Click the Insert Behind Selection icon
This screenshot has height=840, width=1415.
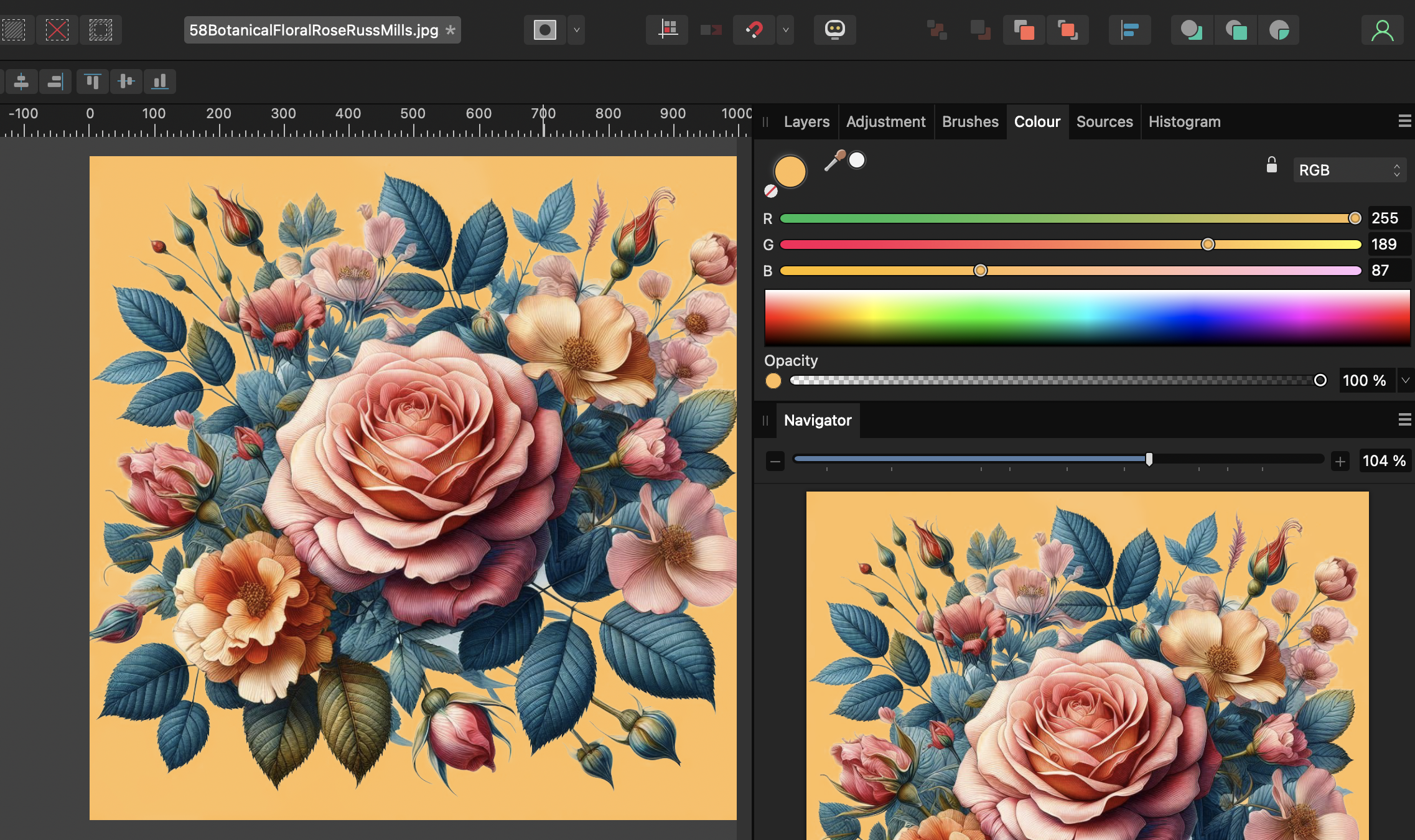tap(1235, 30)
